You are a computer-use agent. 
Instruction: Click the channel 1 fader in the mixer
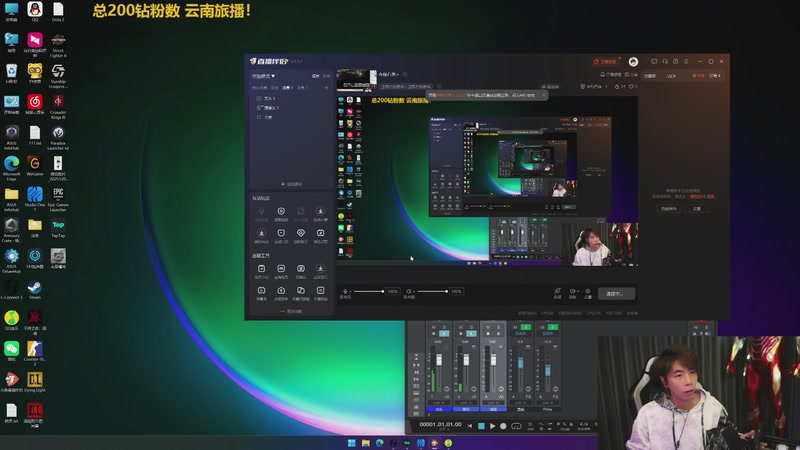[439, 361]
